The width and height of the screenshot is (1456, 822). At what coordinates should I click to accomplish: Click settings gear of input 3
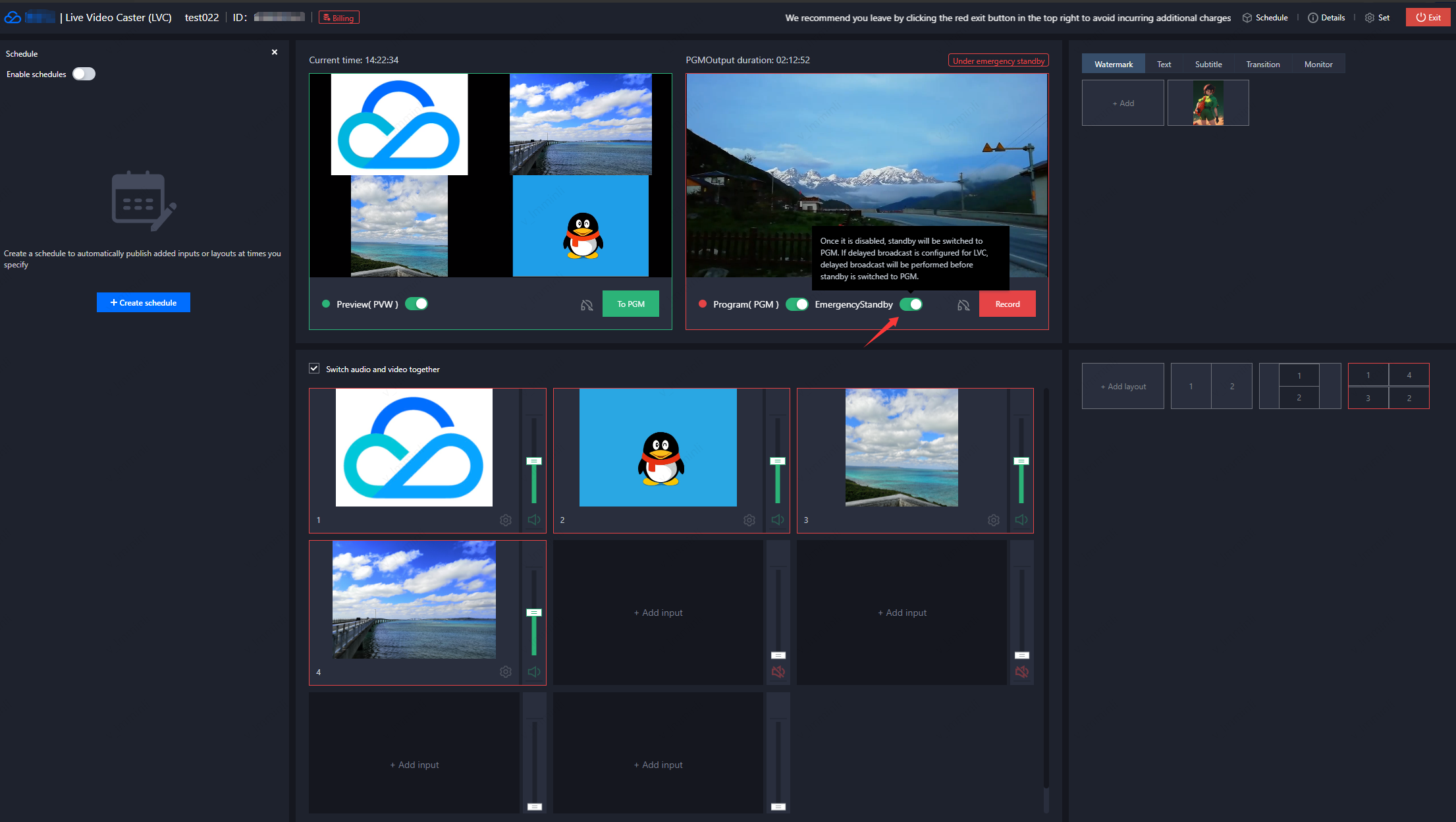click(x=993, y=520)
